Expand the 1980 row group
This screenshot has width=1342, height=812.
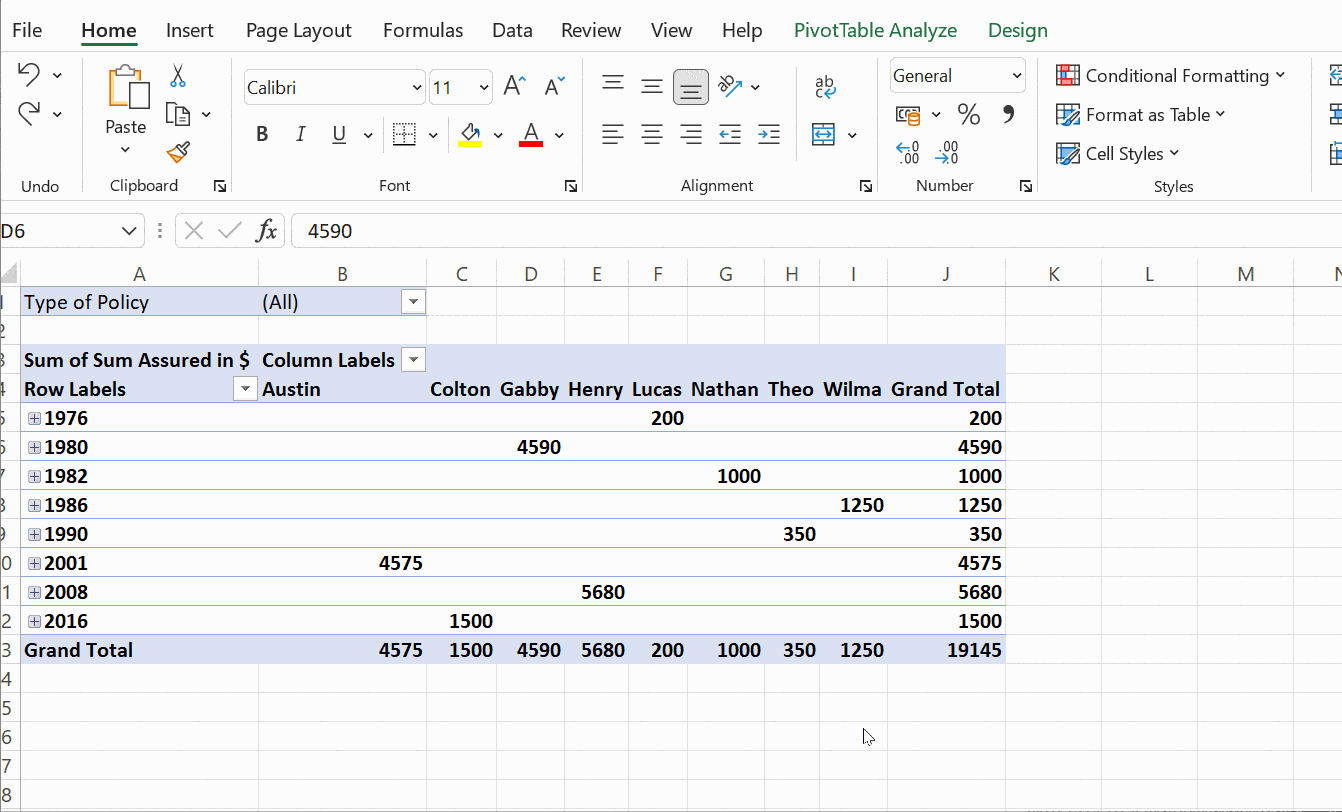tap(33, 447)
